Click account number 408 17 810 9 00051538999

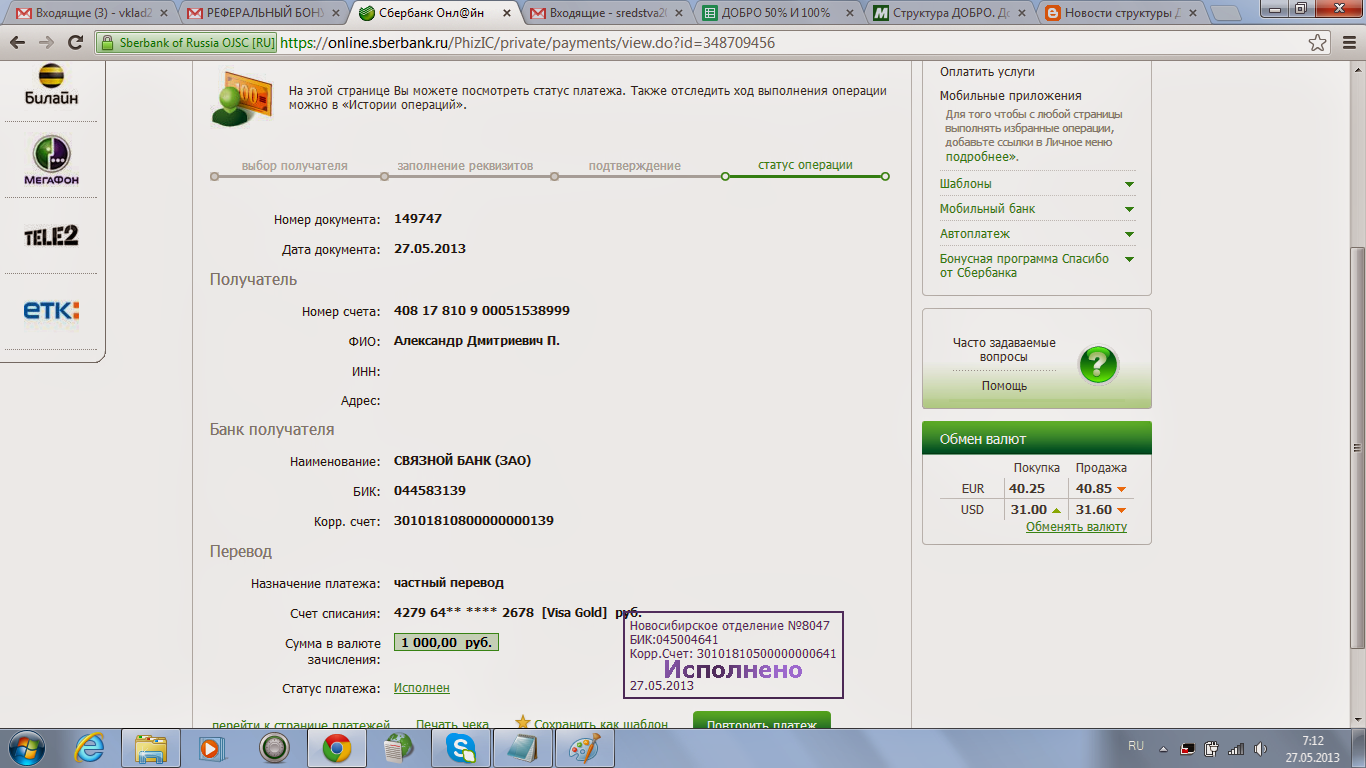tap(482, 311)
